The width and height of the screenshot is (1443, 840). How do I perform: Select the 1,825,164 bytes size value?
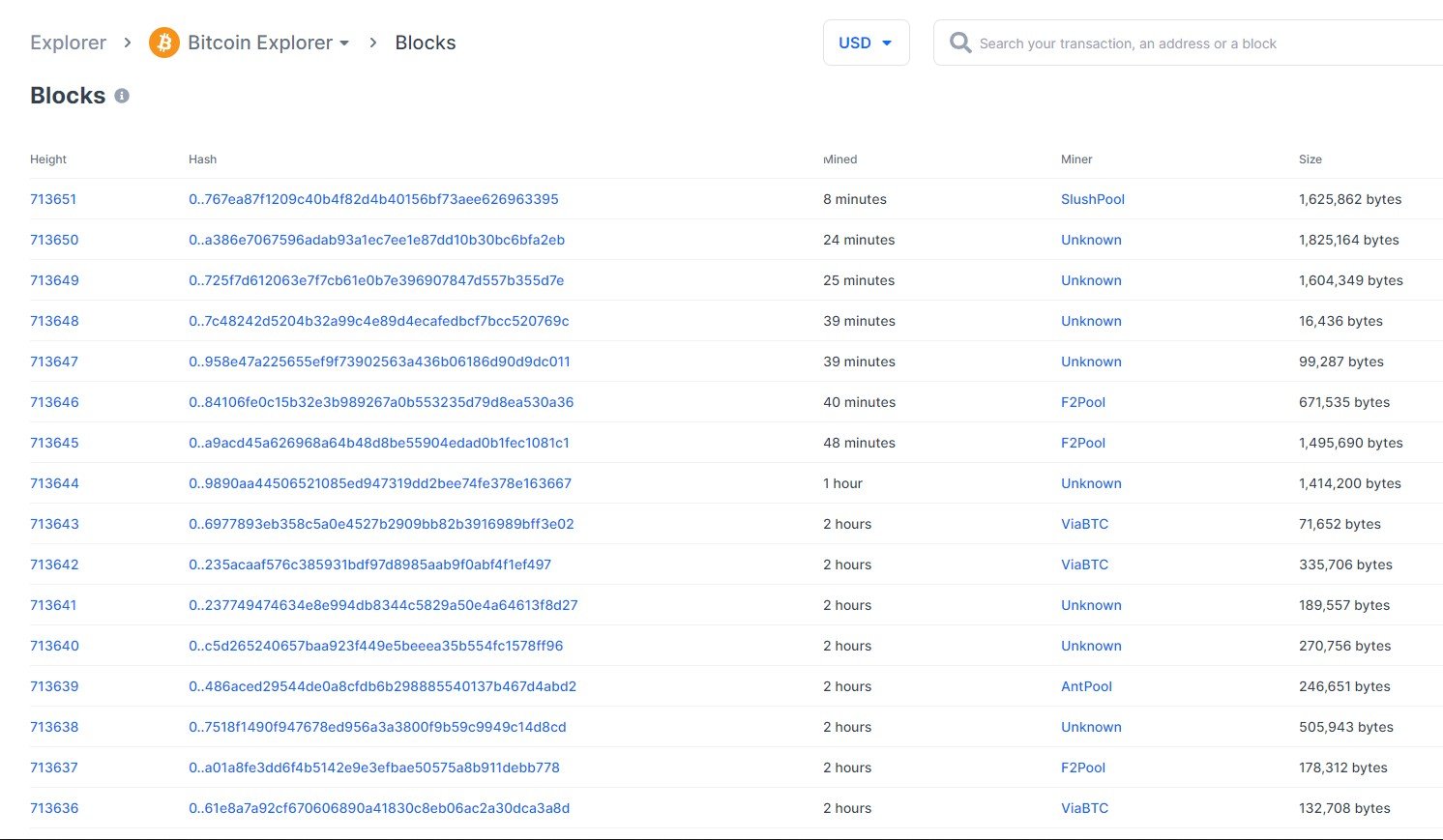pyautogui.click(x=1349, y=240)
